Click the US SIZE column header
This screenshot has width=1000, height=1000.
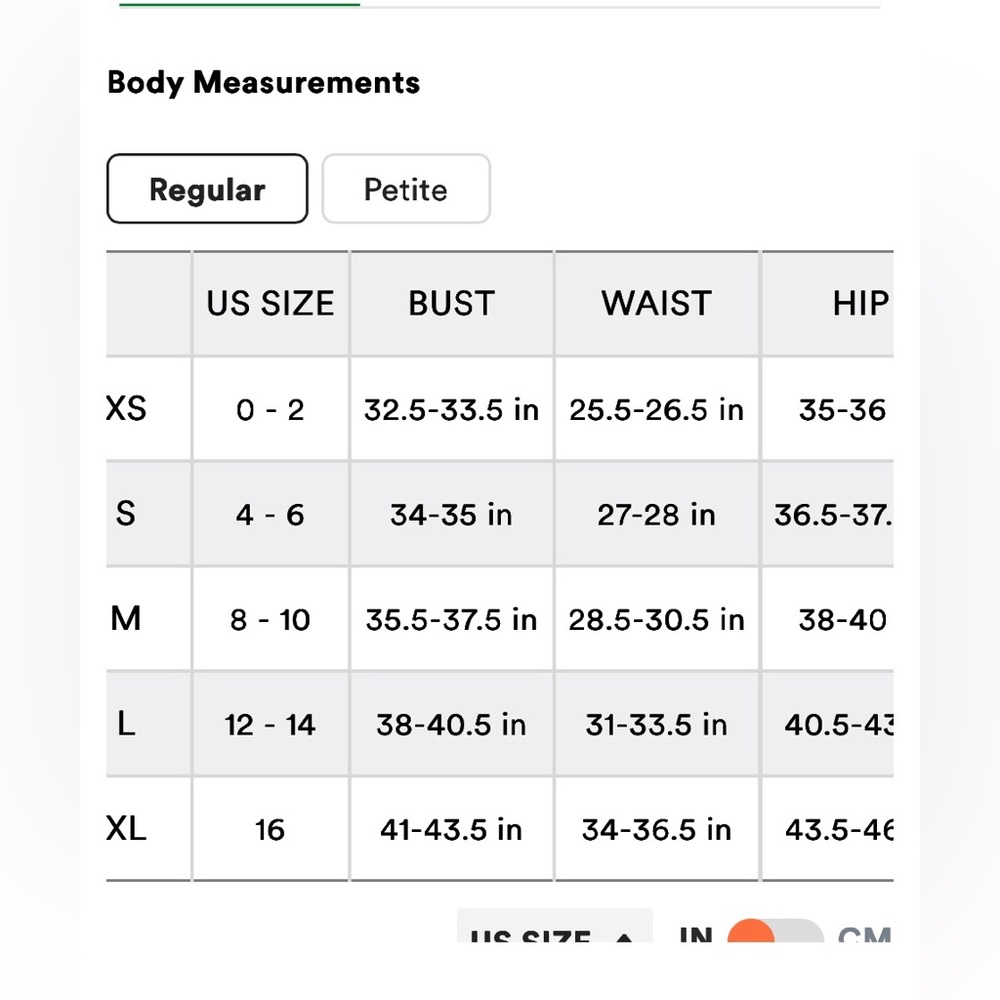coord(270,304)
